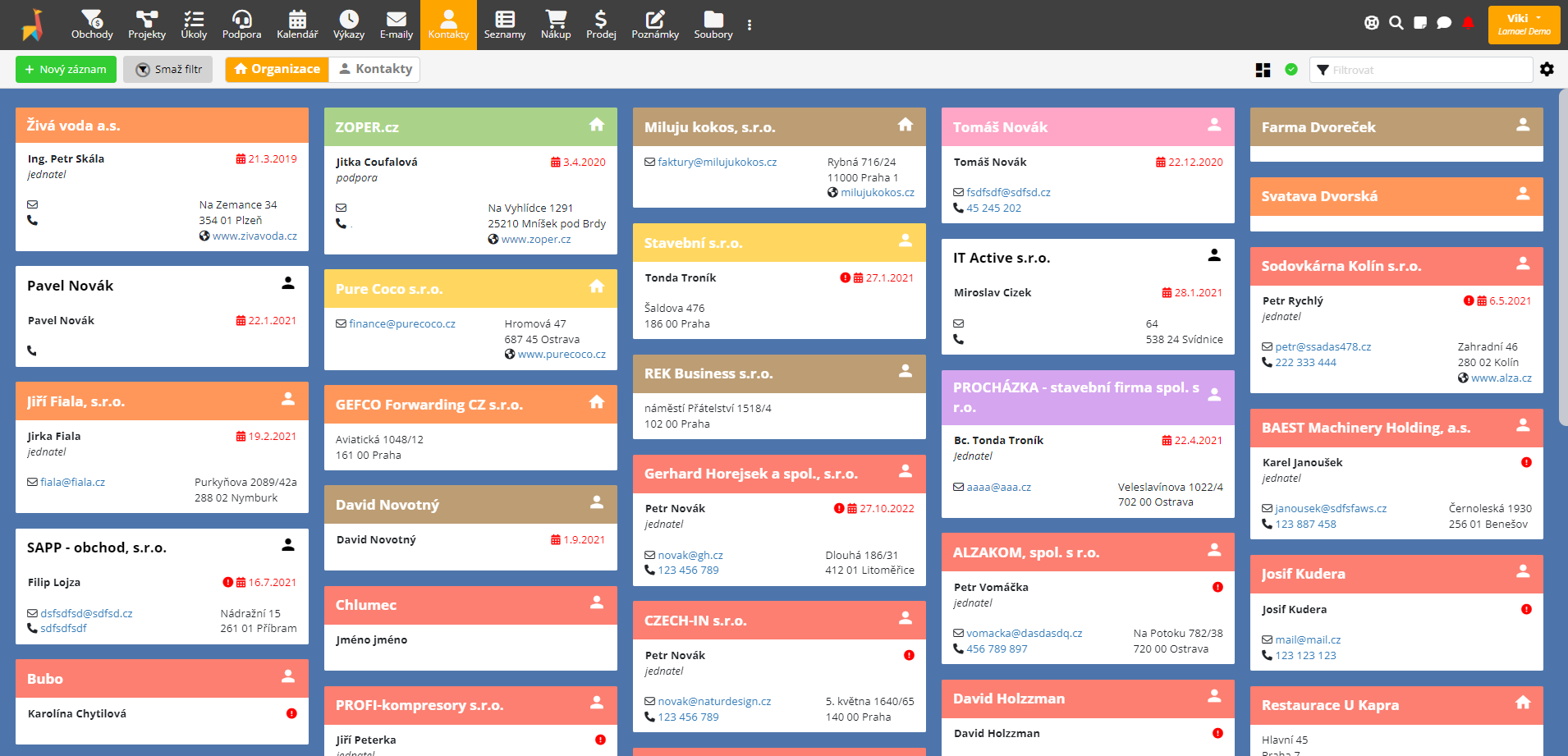The height and width of the screenshot is (756, 1568).
Task: Open the Výkazy reports section
Action: [x=349, y=25]
